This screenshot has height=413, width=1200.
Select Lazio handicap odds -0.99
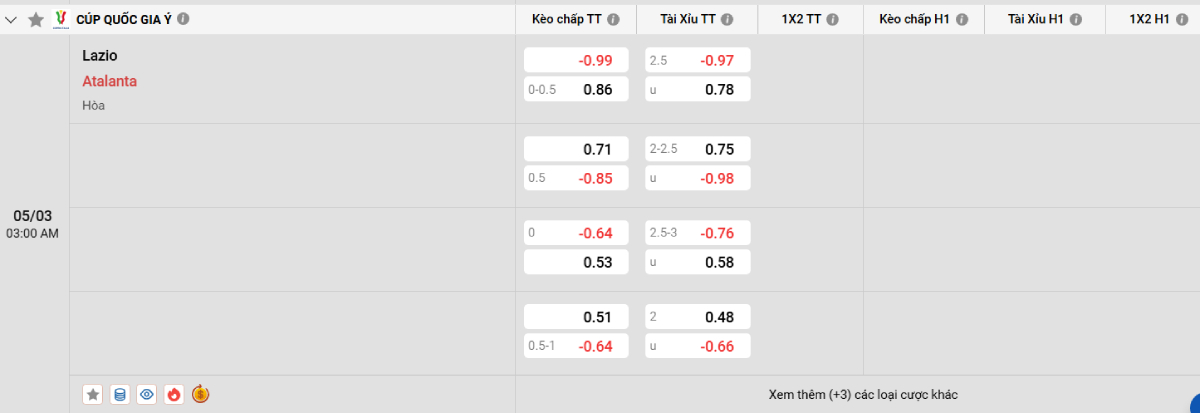(577, 61)
